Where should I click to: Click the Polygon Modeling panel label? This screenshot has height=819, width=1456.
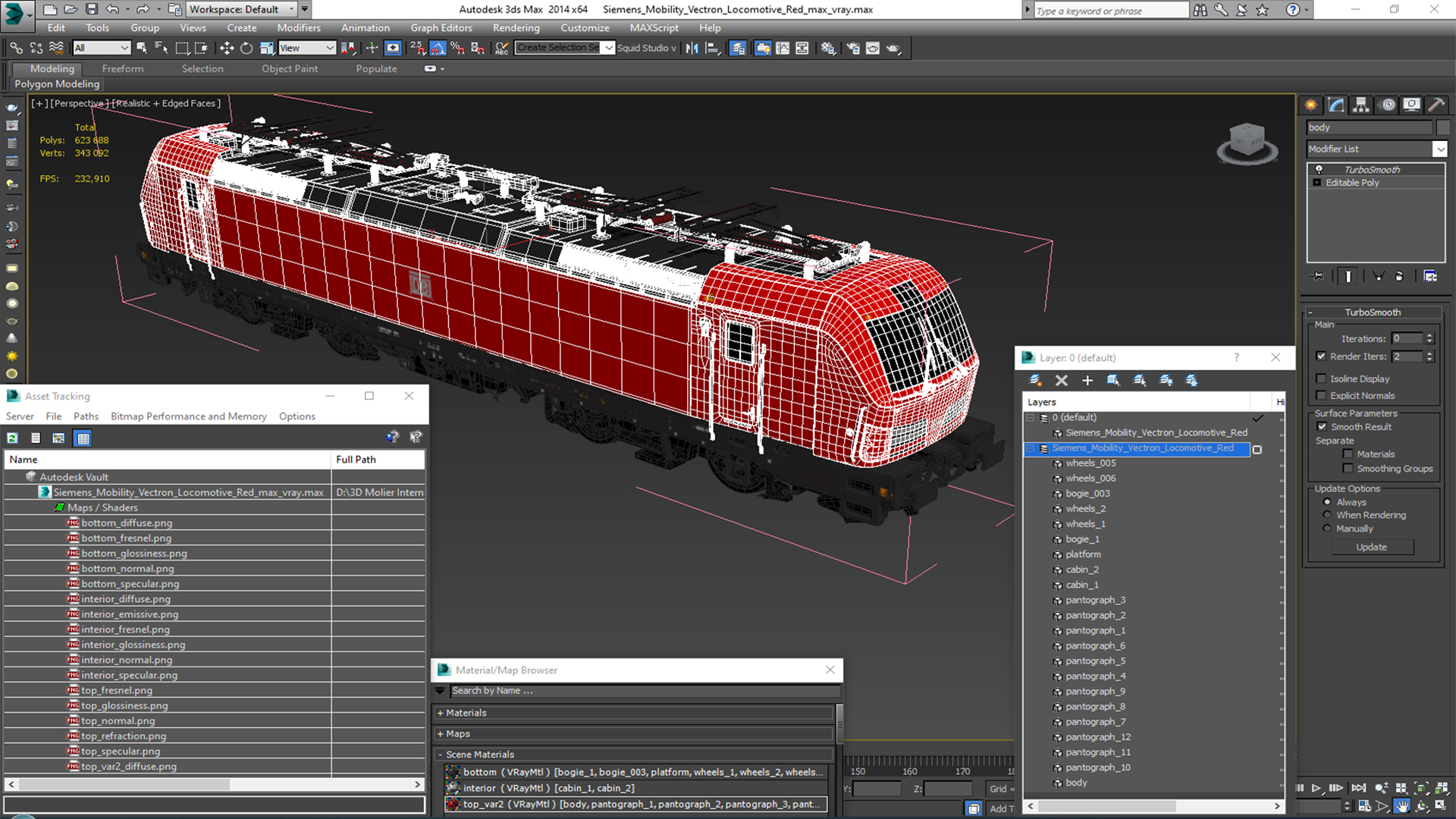pyautogui.click(x=57, y=84)
